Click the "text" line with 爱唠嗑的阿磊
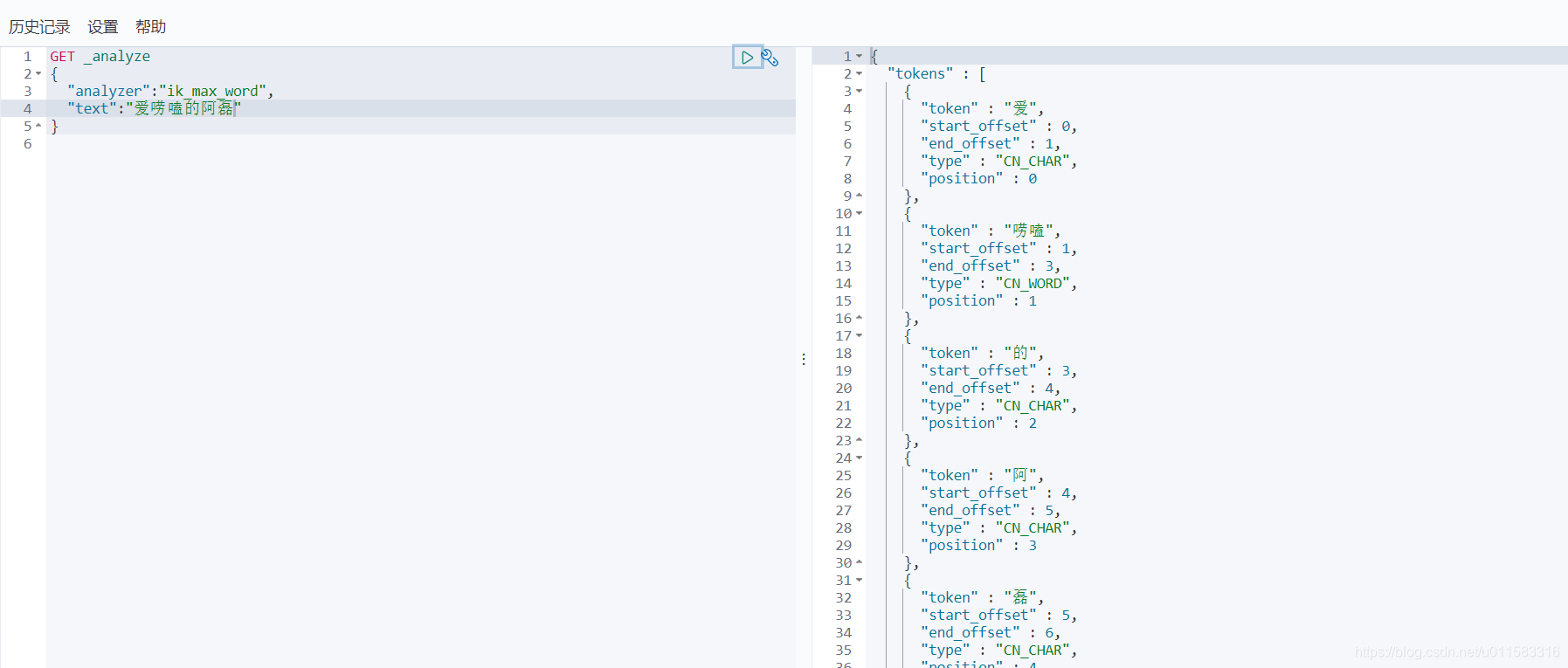The width and height of the screenshot is (1568, 668). tap(154, 108)
